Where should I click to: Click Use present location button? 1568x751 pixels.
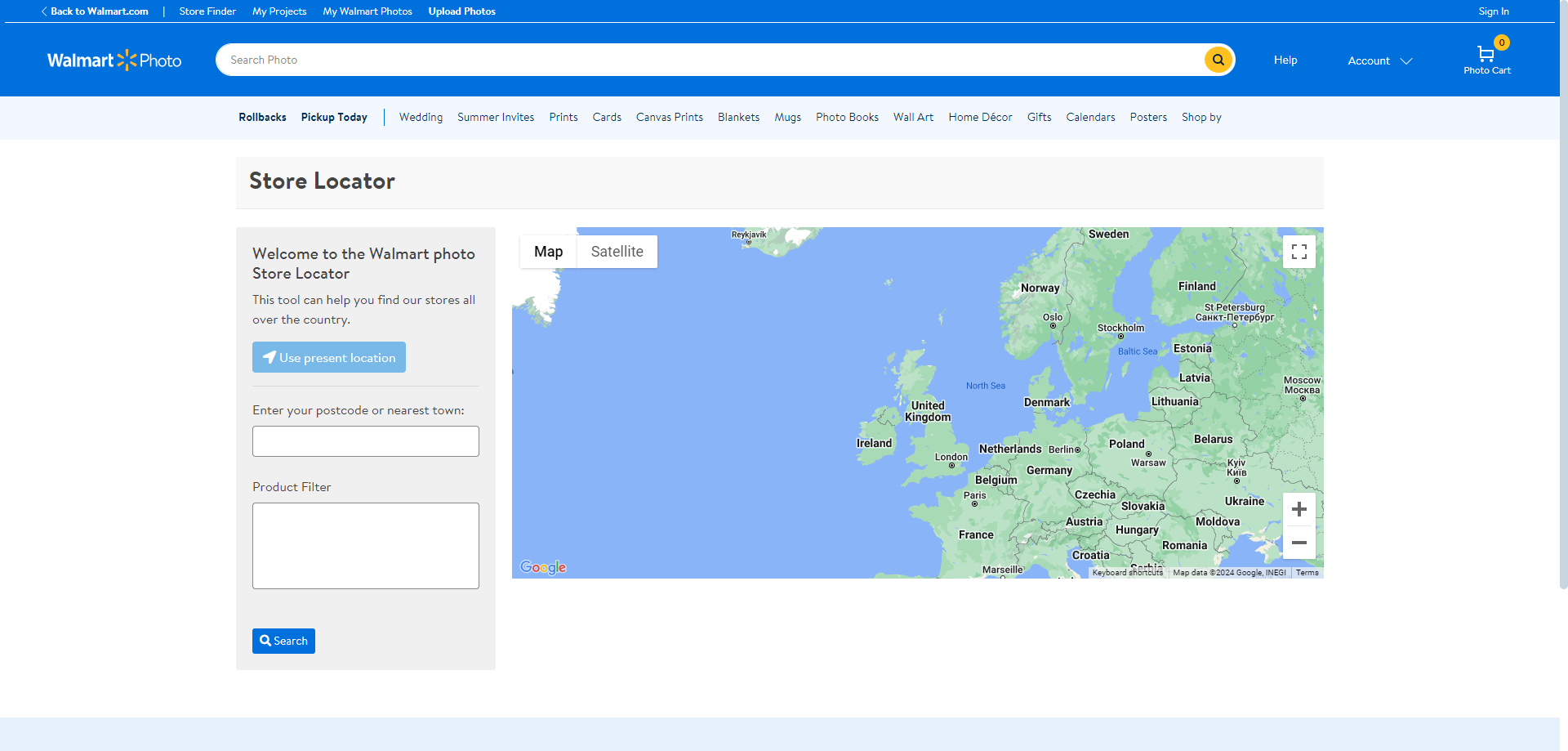(329, 357)
